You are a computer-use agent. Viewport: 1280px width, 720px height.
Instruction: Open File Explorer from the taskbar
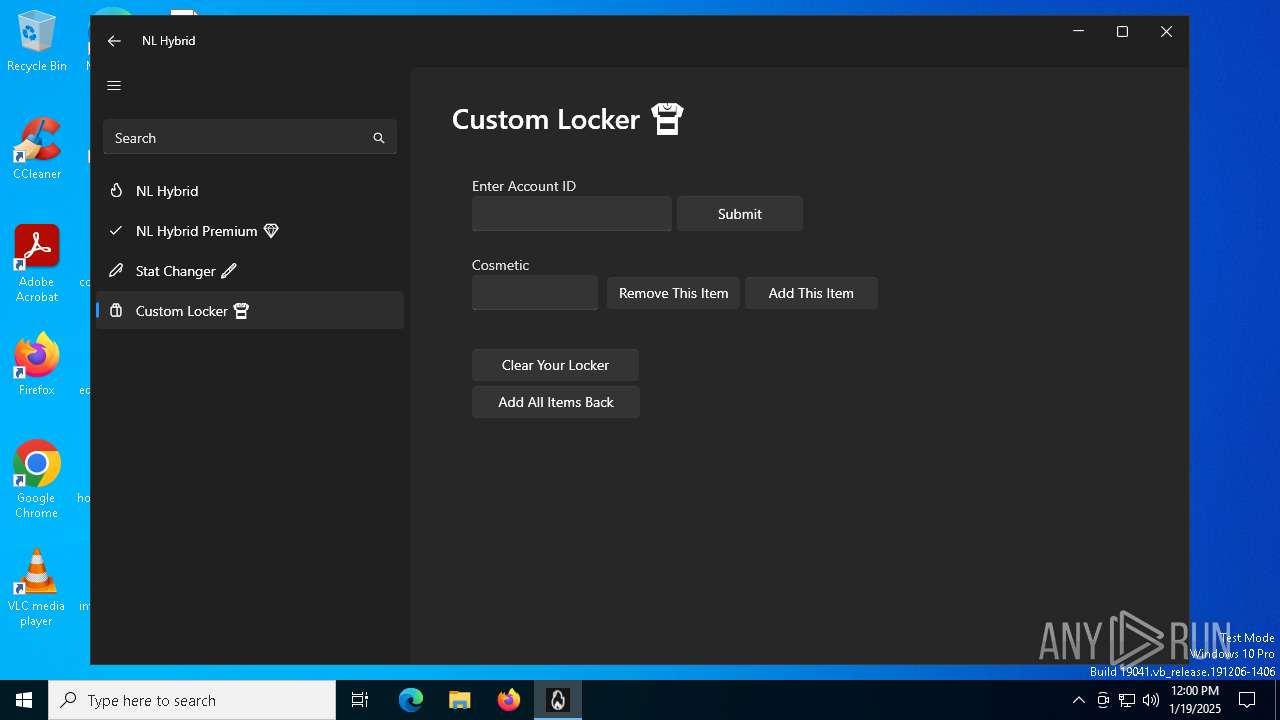pos(460,700)
